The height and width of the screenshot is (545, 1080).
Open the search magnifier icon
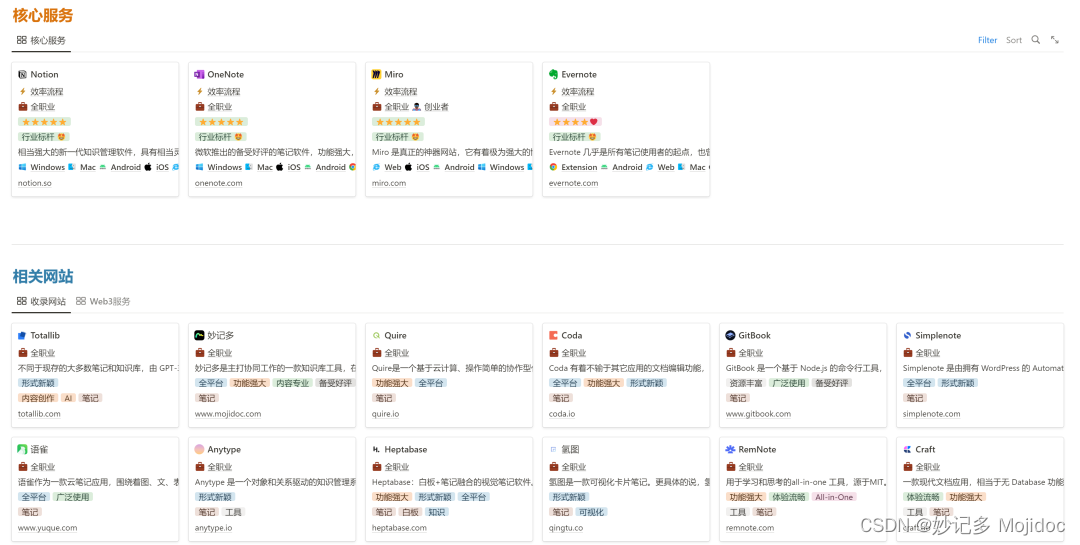(1035, 40)
